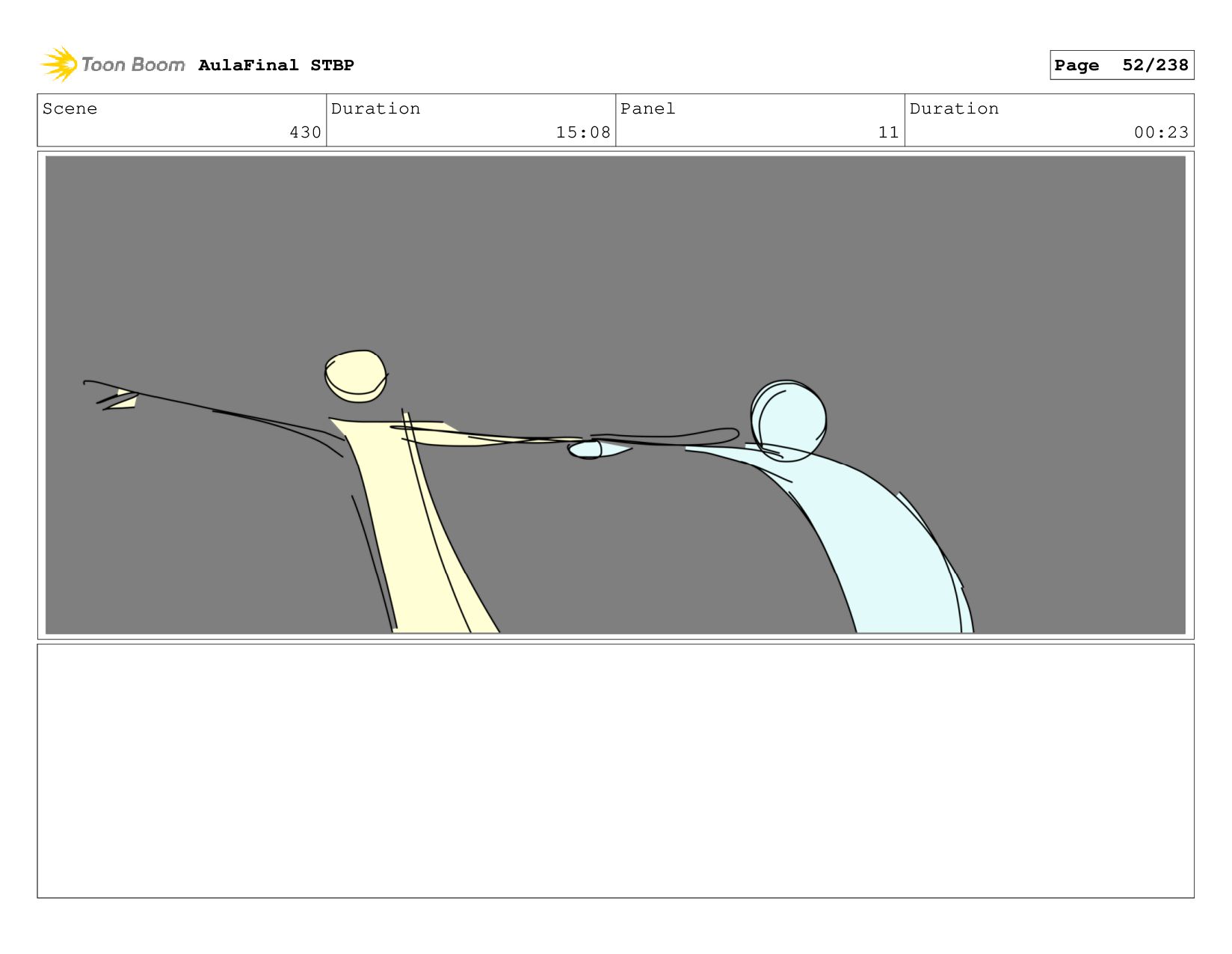Click the empty notes box below the panel

615,771
